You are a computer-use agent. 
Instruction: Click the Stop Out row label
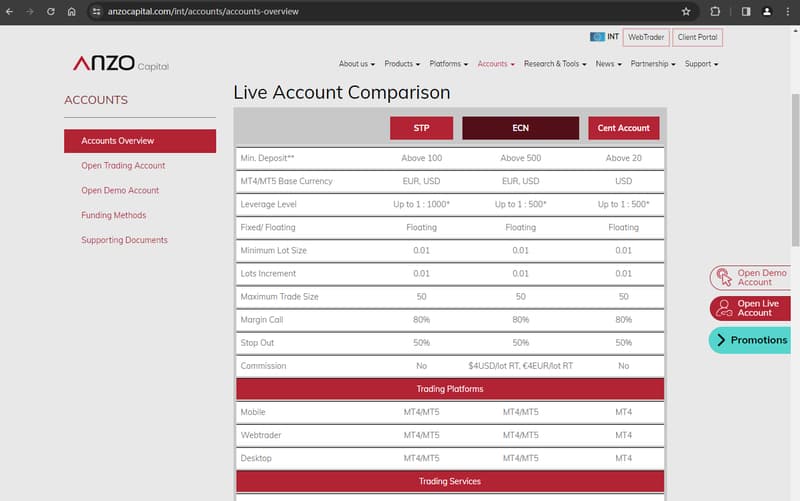coord(257,343)
